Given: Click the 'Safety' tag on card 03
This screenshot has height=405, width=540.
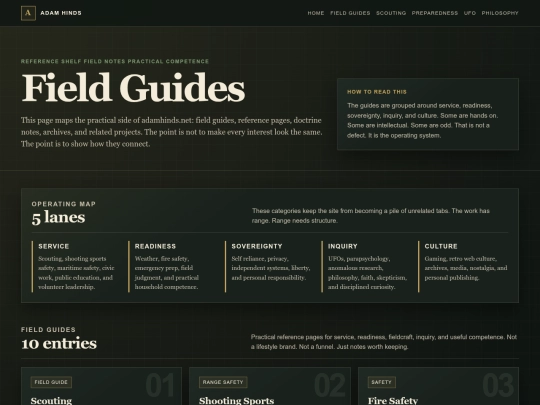Looking at the screenshot, I should [x=382, y=382].
